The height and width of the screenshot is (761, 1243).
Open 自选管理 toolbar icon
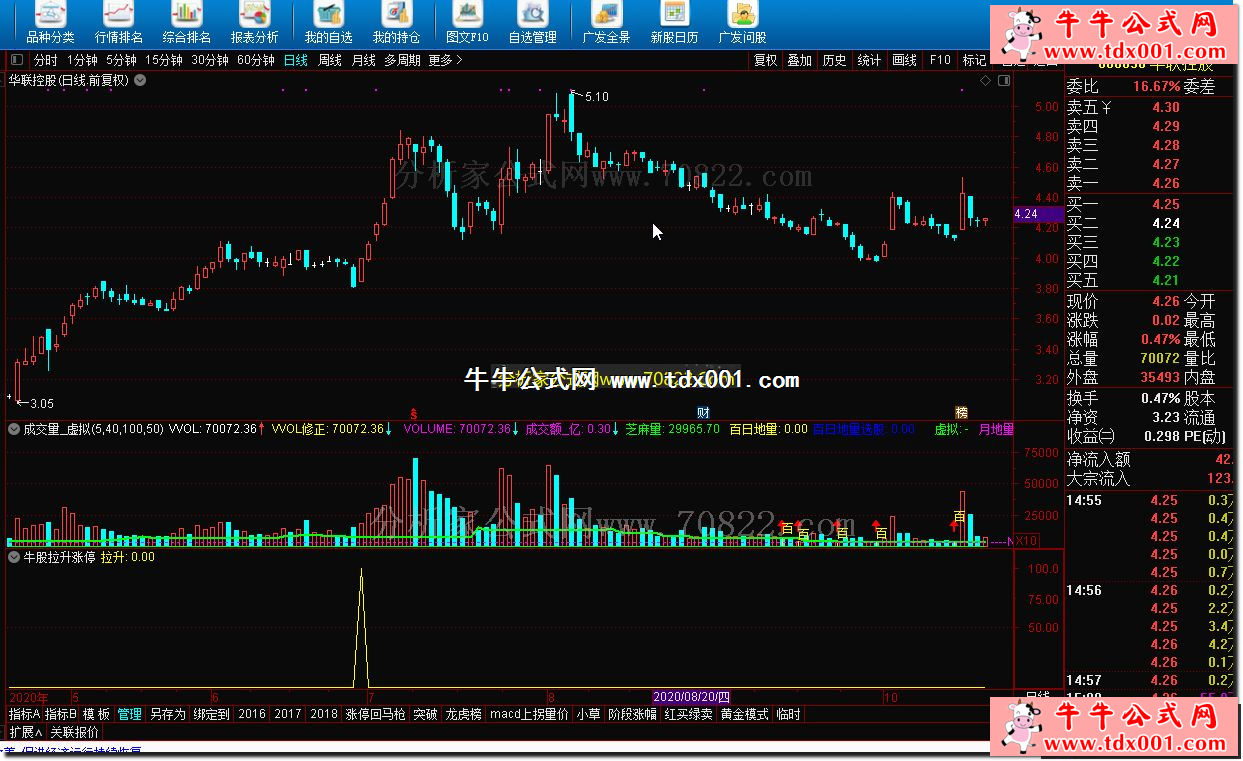coord(533,23)
